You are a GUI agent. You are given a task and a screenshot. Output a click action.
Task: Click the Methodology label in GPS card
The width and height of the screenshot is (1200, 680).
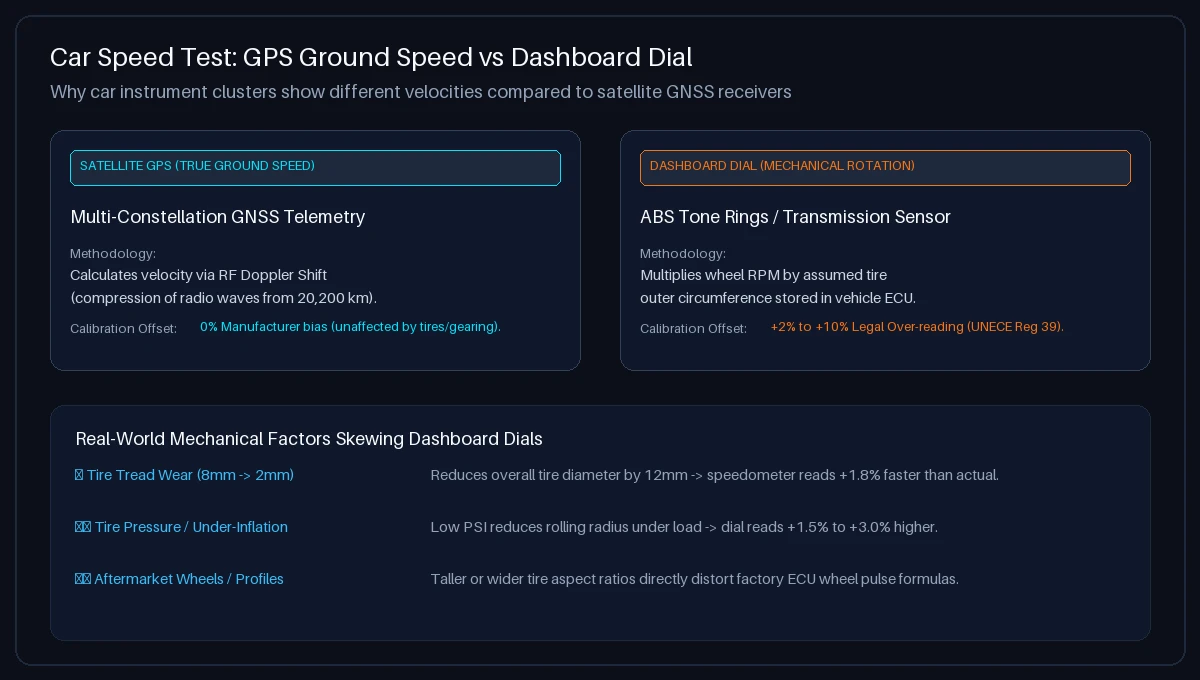point(113,254)
